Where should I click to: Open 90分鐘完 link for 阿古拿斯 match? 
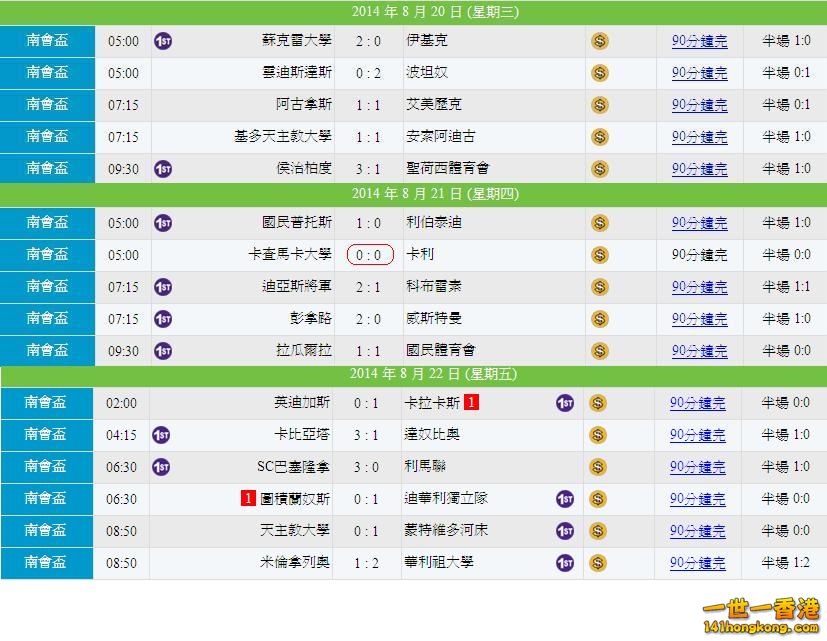point(699,105)
